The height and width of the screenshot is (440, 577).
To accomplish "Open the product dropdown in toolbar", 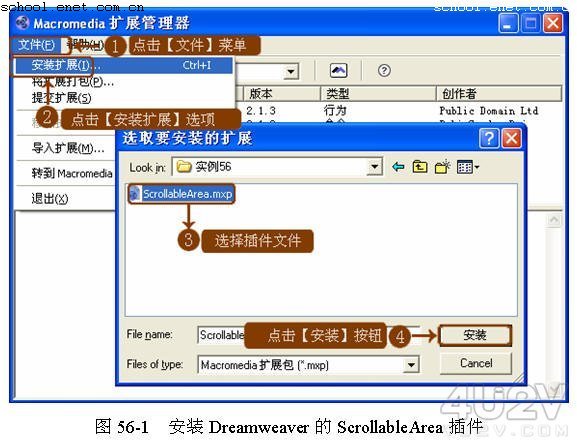I will click(291, 71).
